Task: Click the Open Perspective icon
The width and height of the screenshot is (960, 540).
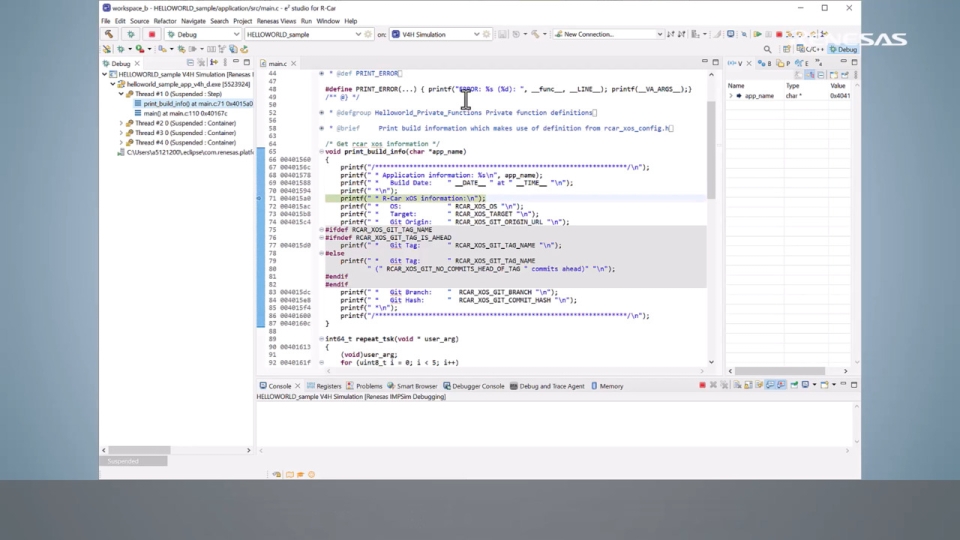Action: click(787, 49)
